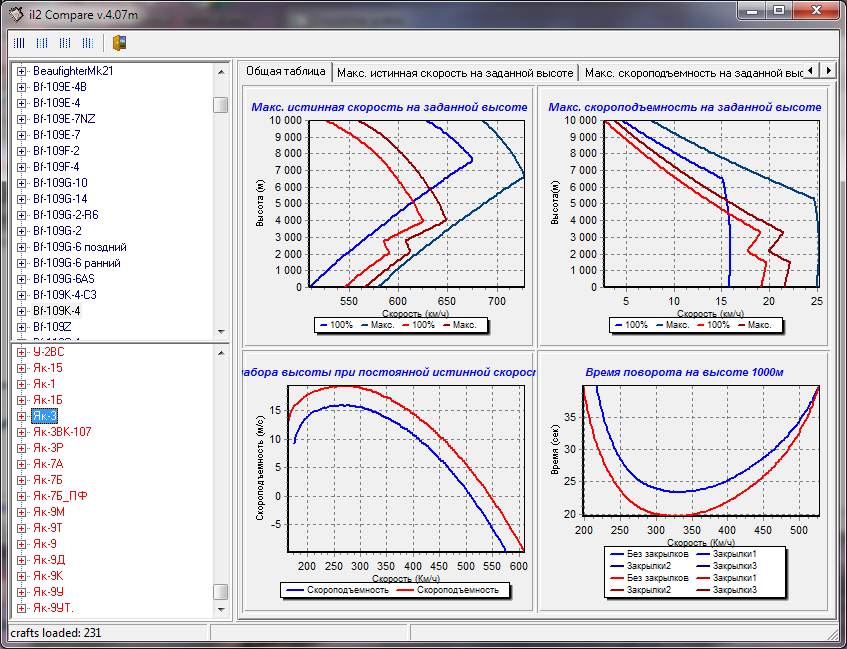The width and height of the screenshot is (847, 649).
Task: Click the lower list scrollbar thumb
Action: point(221,591)
